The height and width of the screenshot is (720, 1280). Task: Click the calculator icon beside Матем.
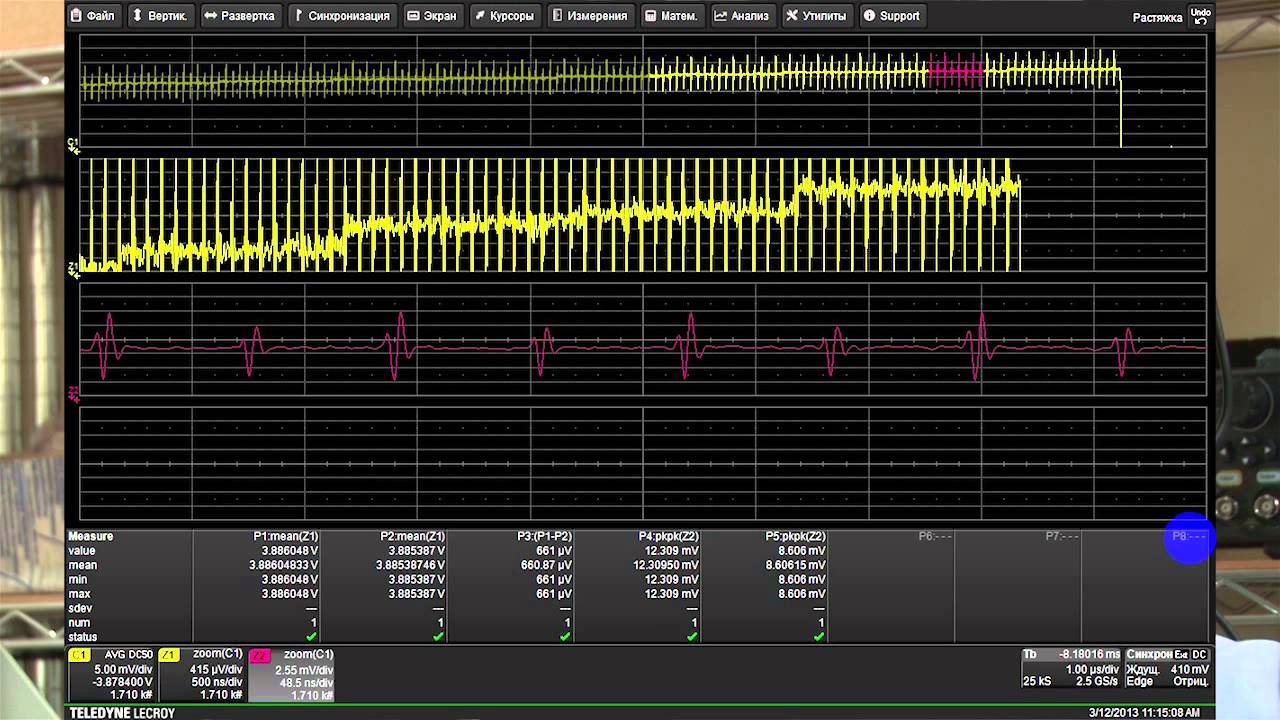point(651,16)
